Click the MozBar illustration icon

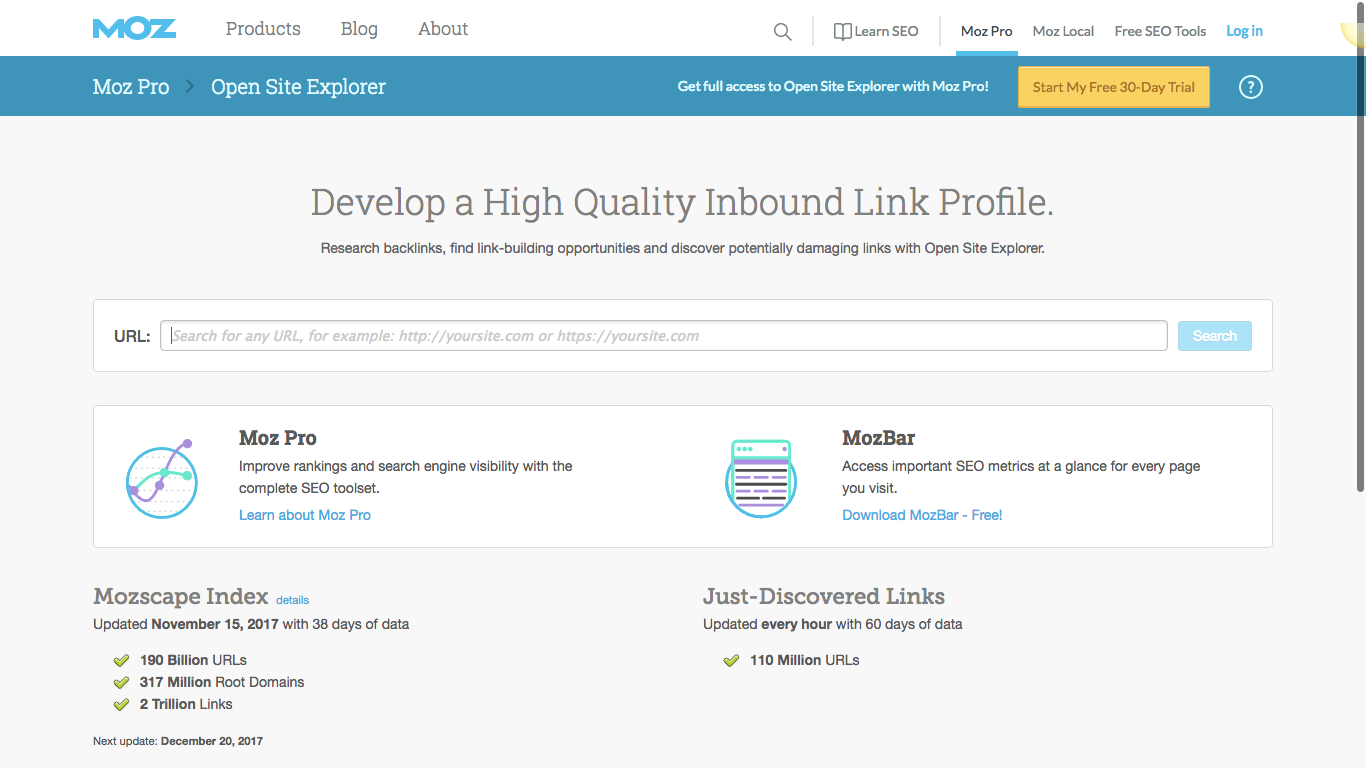(x=761, y=479)
